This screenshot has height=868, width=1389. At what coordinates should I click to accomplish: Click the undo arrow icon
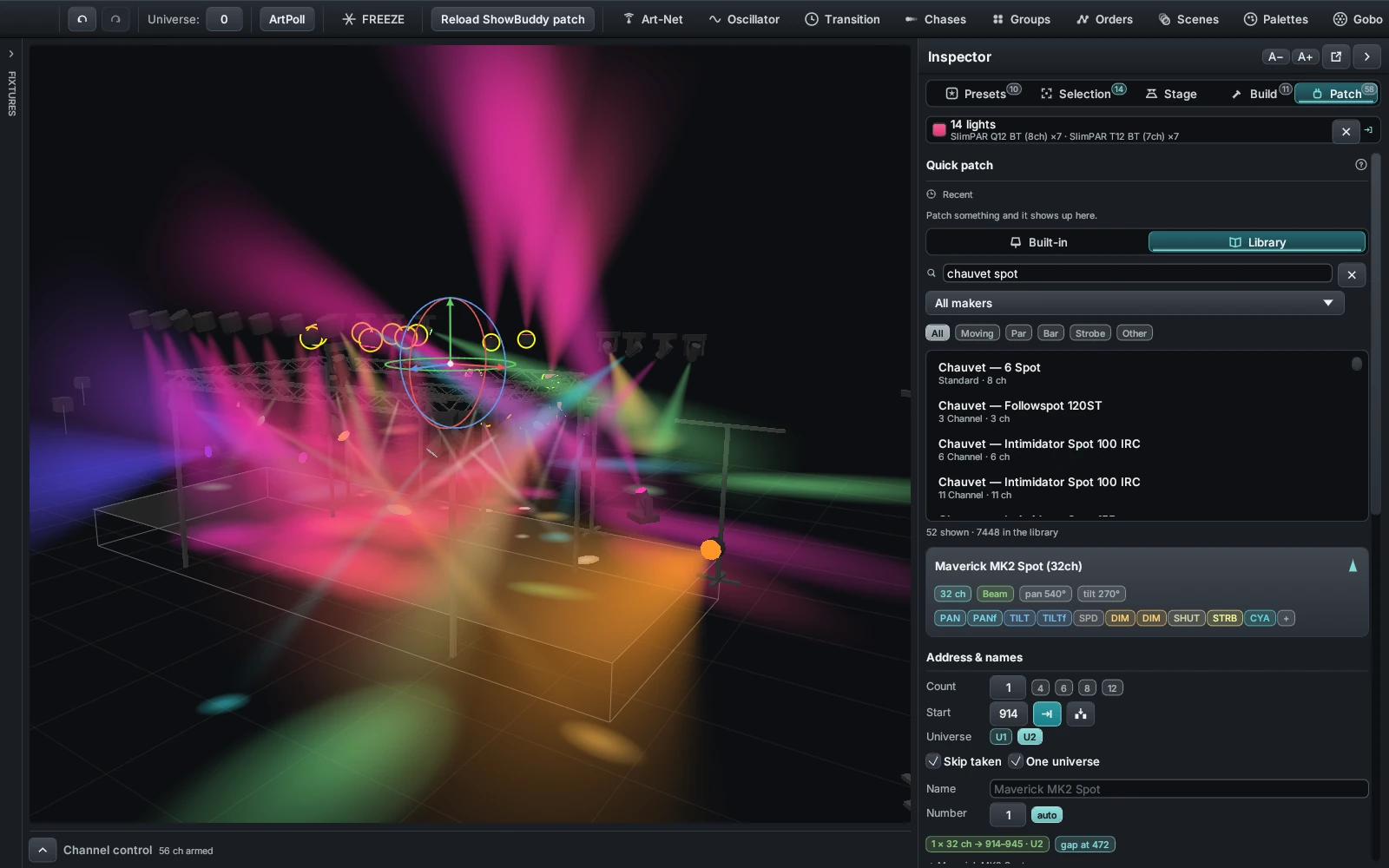coord(82,19)
